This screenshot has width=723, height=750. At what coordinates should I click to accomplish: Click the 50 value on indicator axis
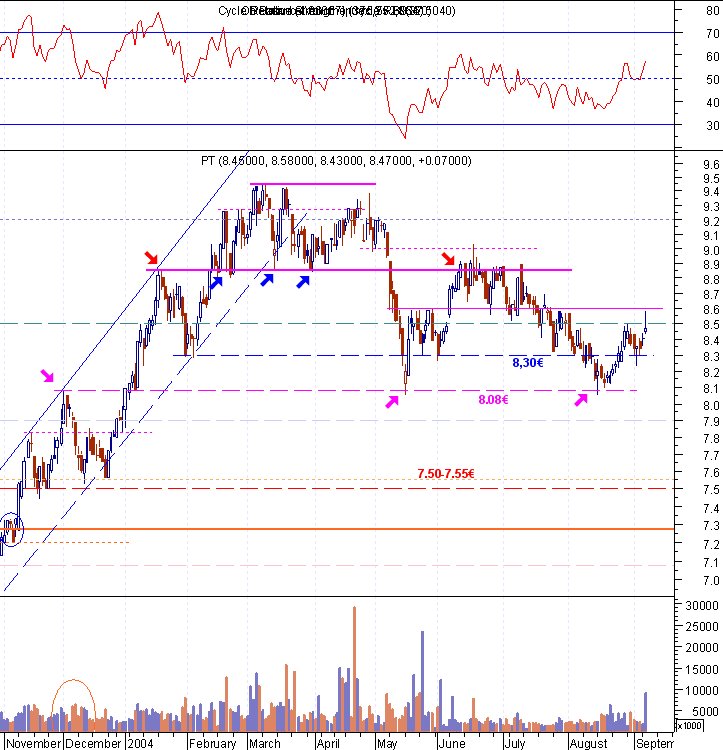tap(712, 79)
